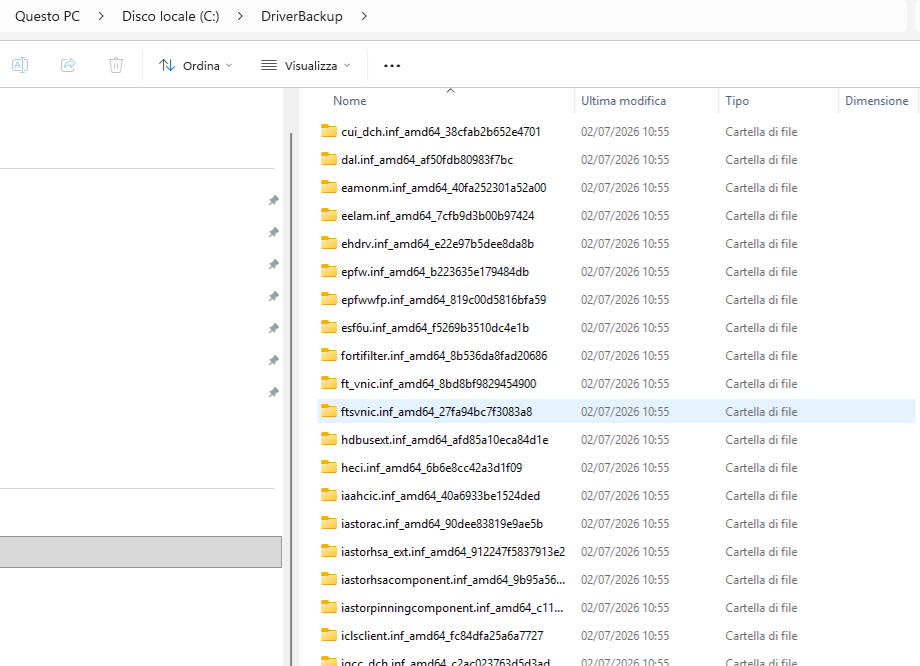This screenshot has height=666, width=920.
Task: Sort by Ultima modifica column header
Action: [x=623, y=101]
